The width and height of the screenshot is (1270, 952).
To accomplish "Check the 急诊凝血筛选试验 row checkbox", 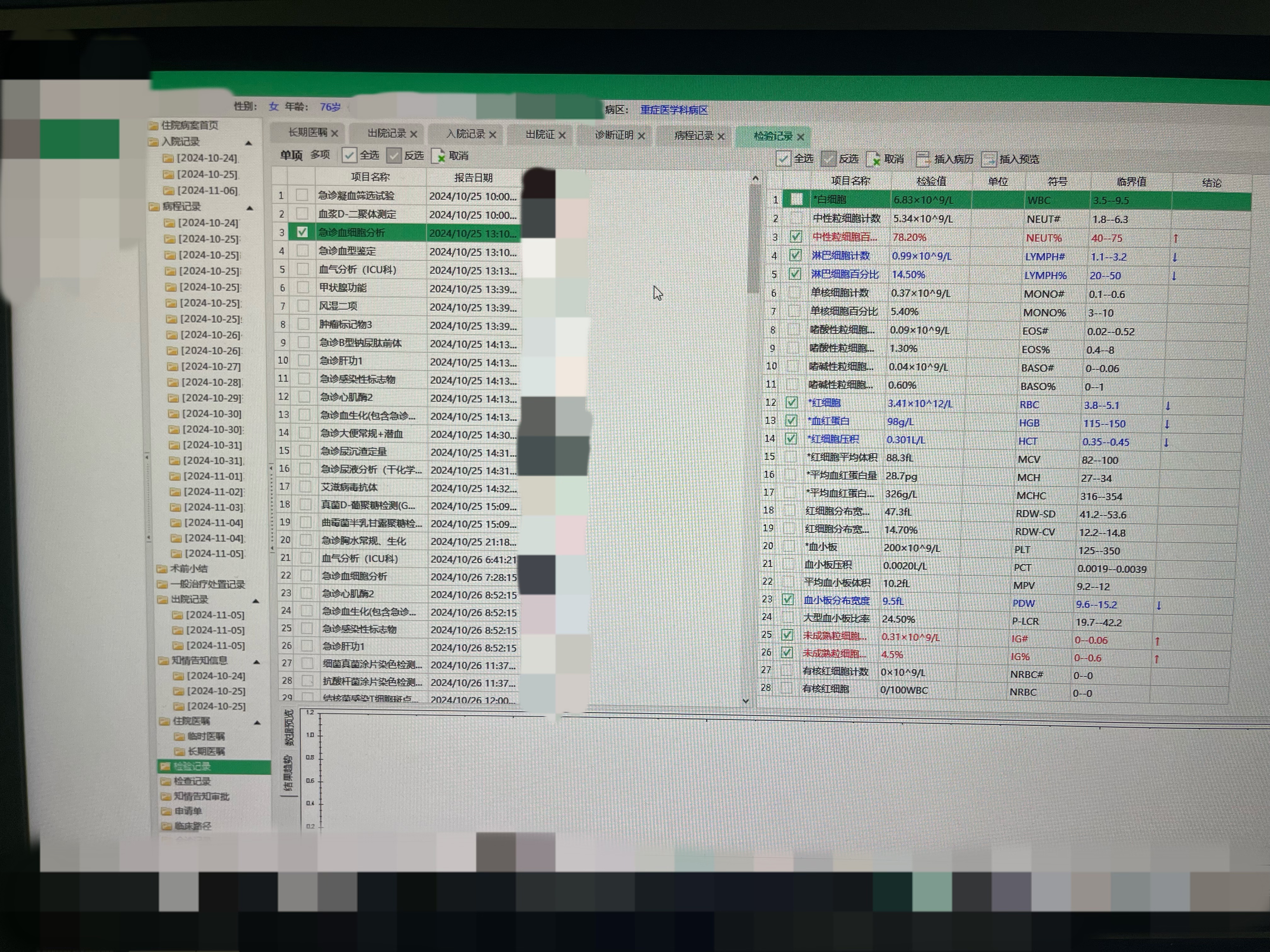I will pos(301,195).
